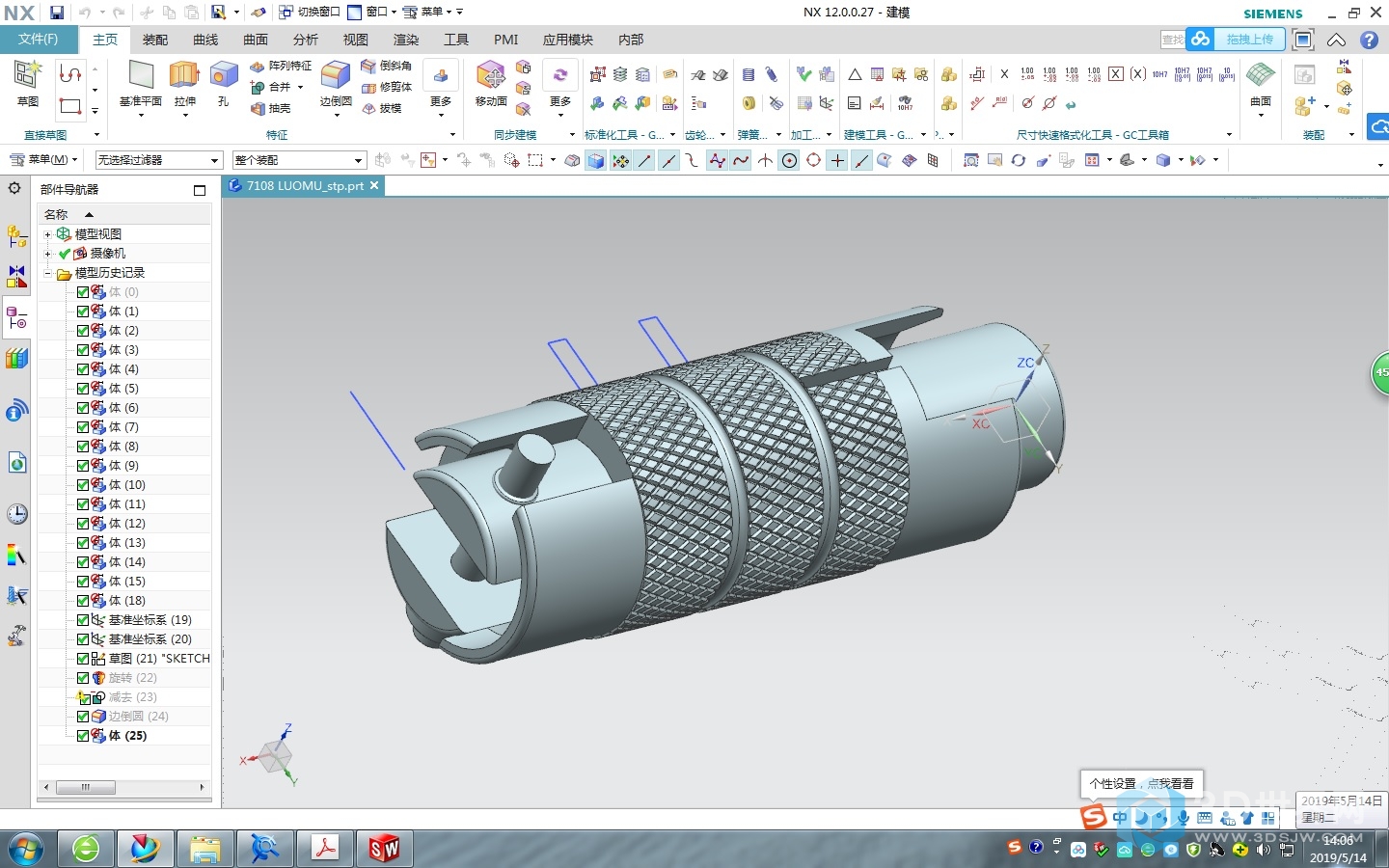Switch to the 视图 ribbon tab
1389x868 pixels.
click(356, 40)
